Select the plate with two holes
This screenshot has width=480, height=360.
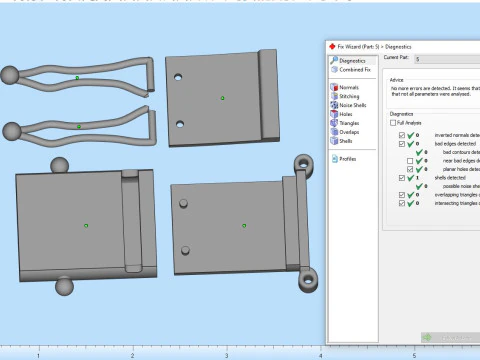pos(223,98)
